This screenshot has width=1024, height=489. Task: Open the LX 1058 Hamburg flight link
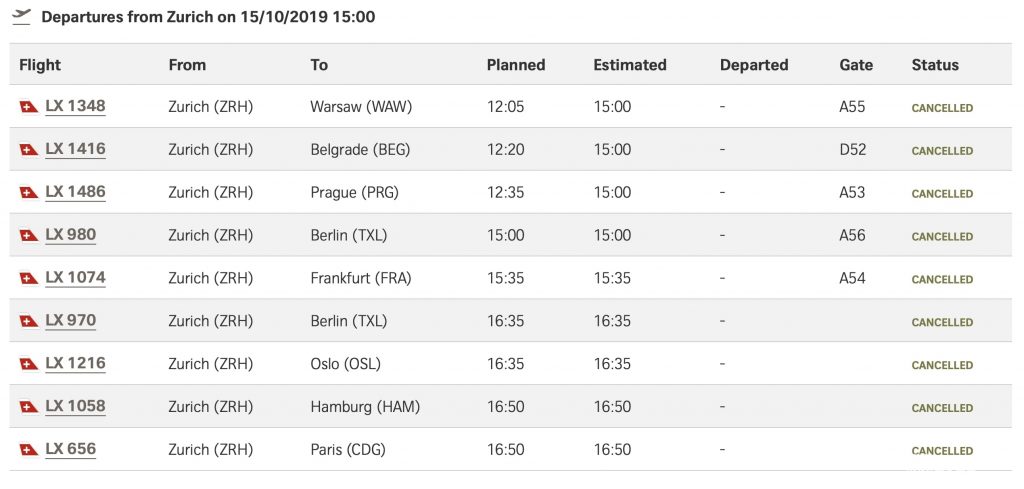click(75, 406)
